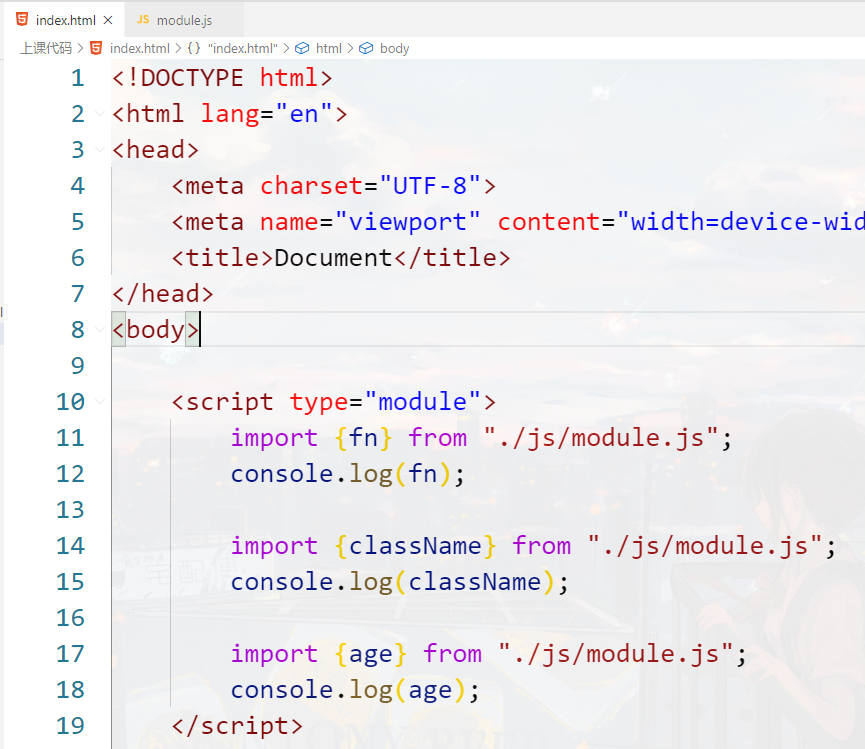The image size is (865, 749).
Task: Click the body element breadcrumb
Action: (x=394, y=49)
